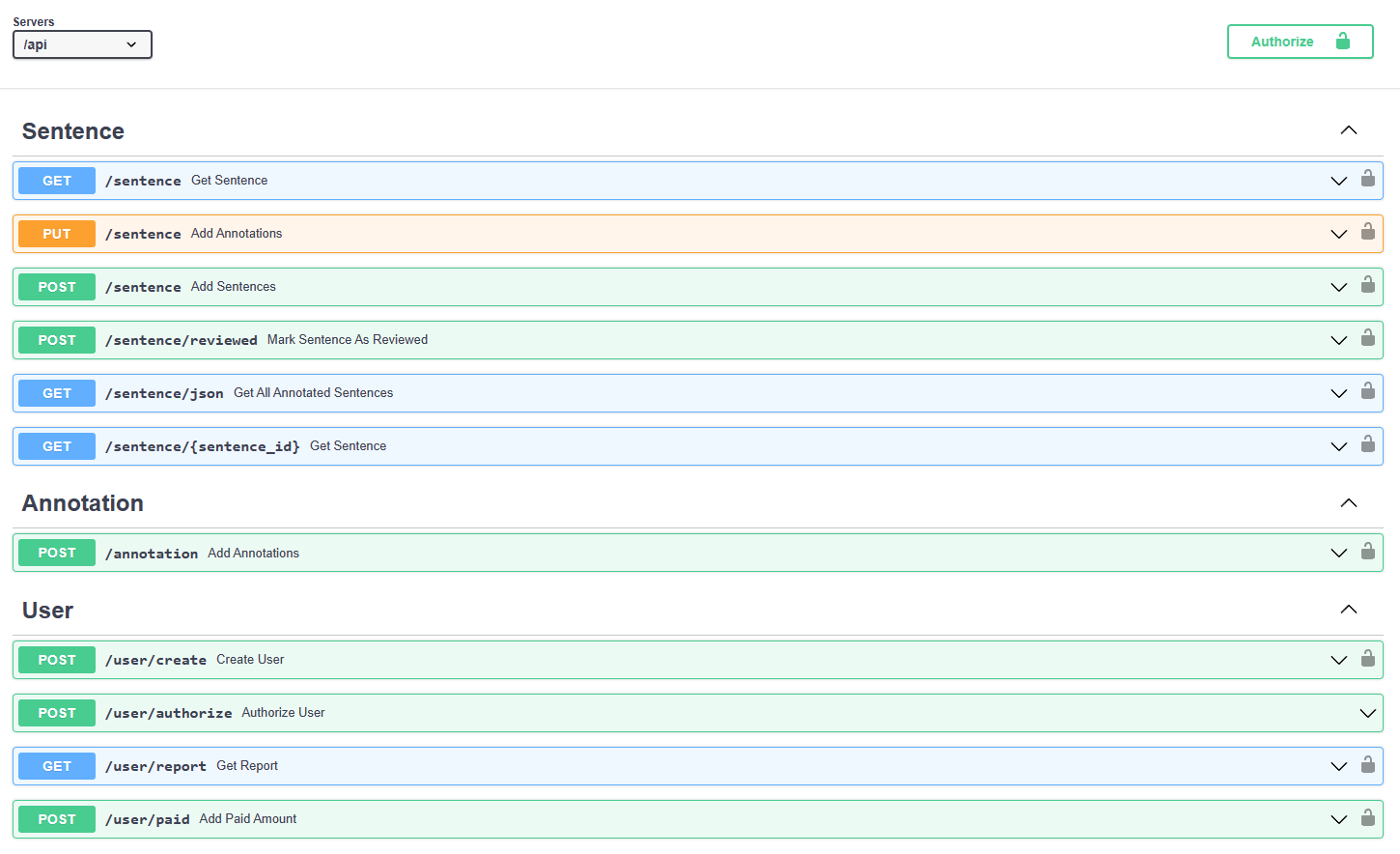Click the /sentence/json path text
This screenshot has height=854, width=1400.
coord(164,393)
